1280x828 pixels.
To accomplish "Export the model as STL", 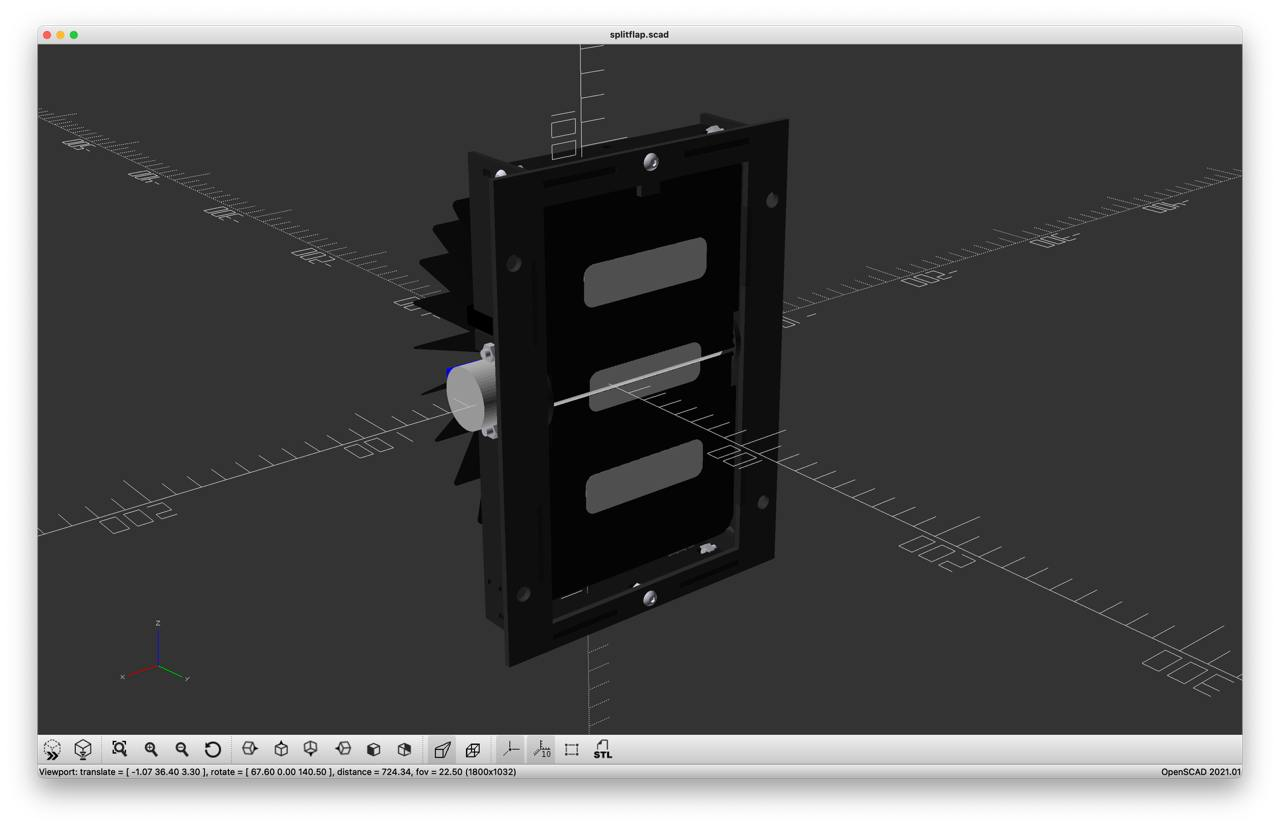I will (602, 748).
